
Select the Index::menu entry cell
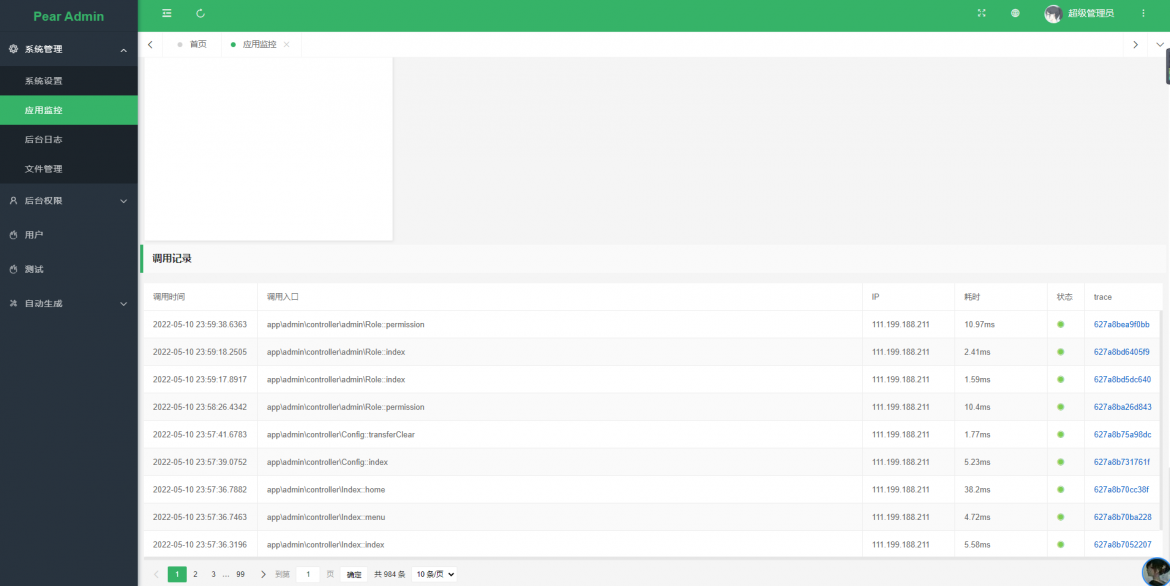[x=560, y=517]
